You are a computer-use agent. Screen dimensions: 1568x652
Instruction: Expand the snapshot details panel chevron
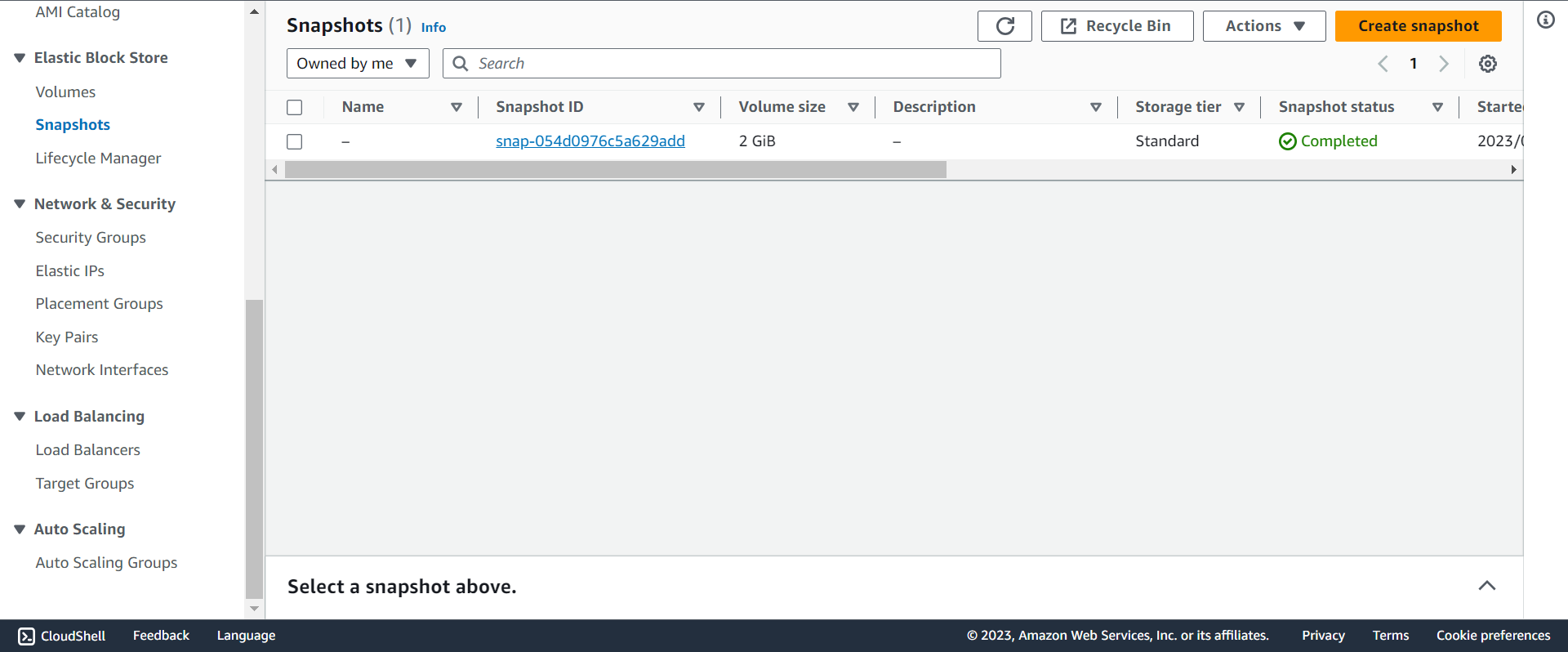1487,586
